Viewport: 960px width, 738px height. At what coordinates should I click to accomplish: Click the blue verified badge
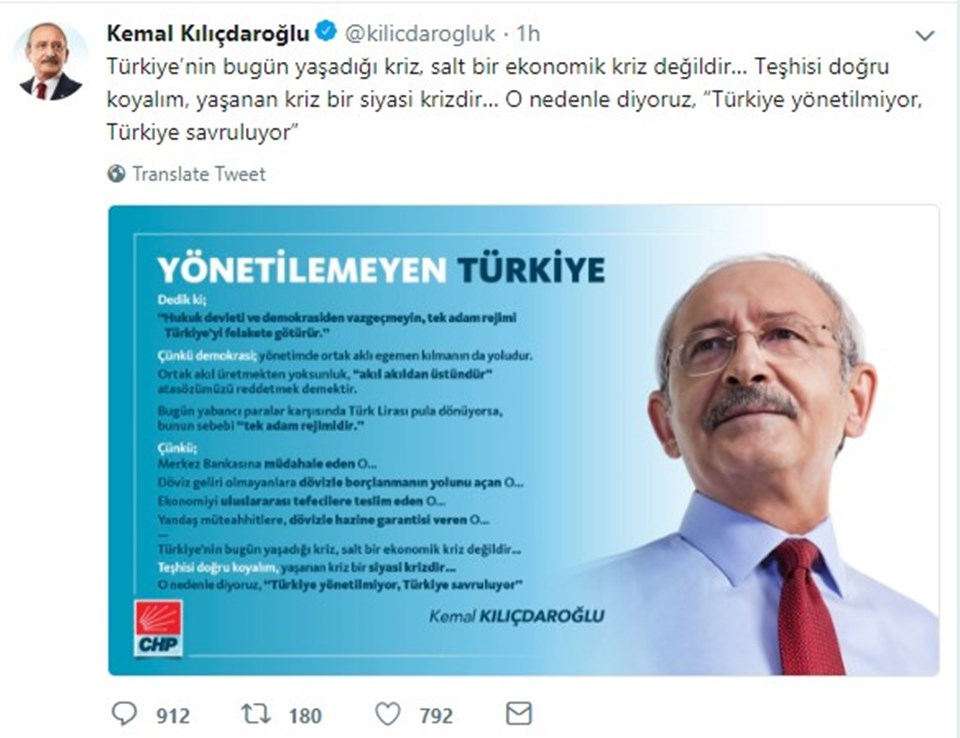326,31
